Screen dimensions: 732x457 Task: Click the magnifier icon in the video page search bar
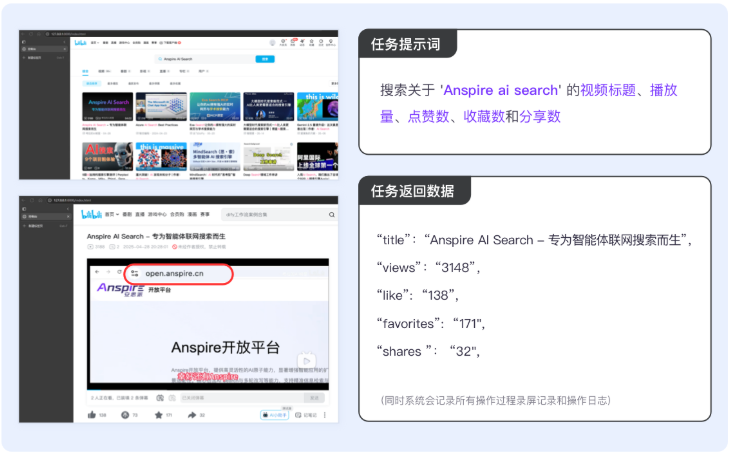point(331,215)
